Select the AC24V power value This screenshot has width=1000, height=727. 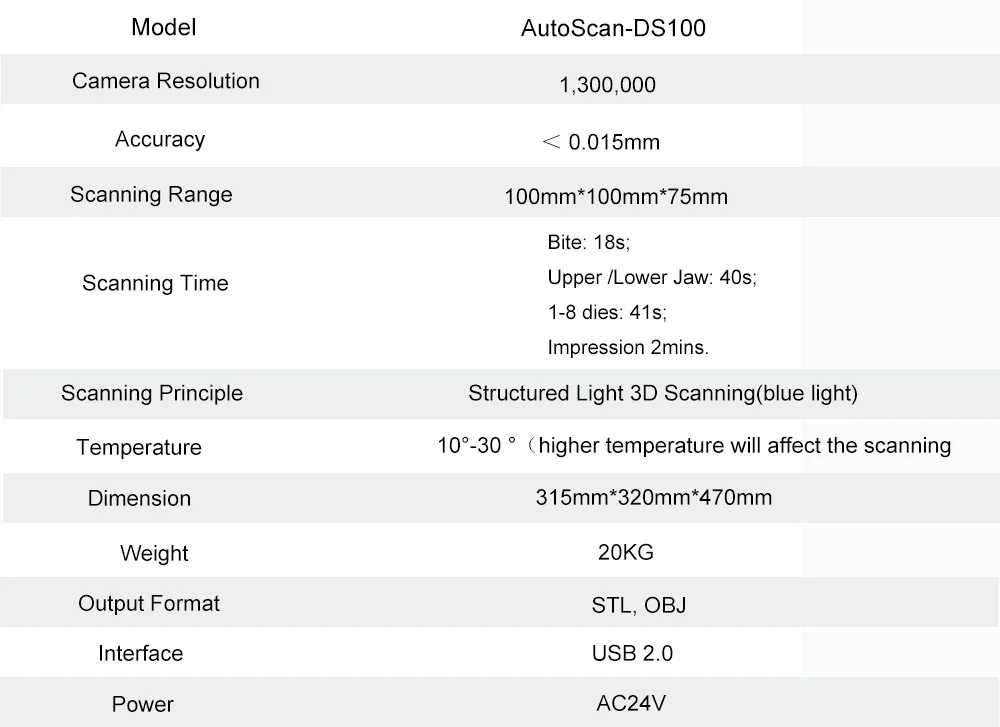632,702
